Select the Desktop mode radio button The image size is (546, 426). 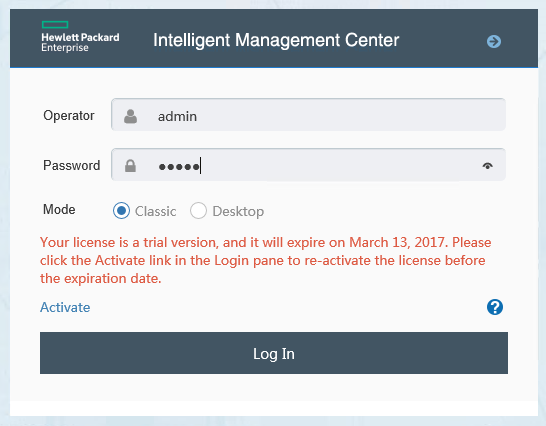click(x=198, y=211)
